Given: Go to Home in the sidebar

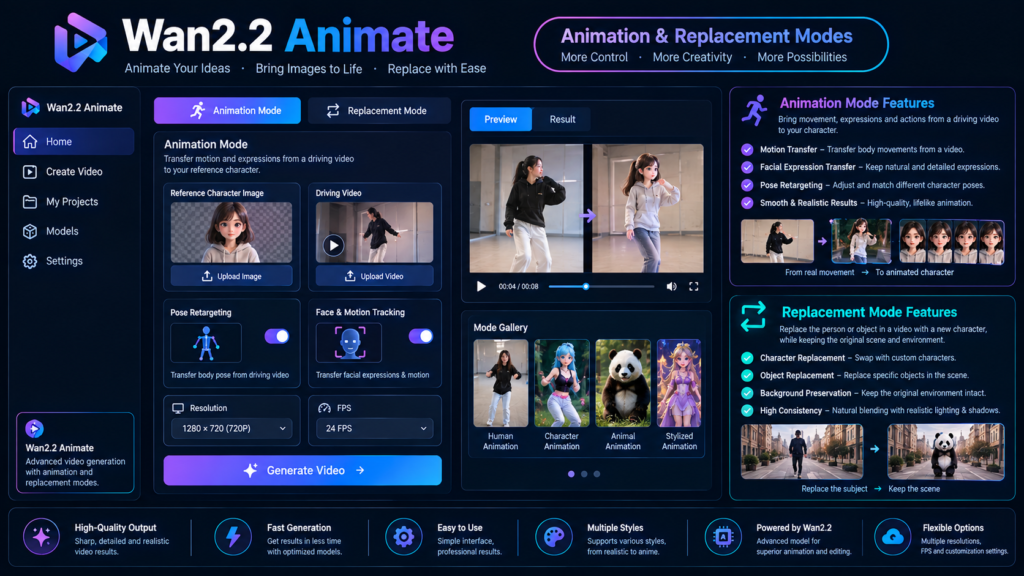Looking at the screenshot, I should pyautogui.click(x=74, y=142).
